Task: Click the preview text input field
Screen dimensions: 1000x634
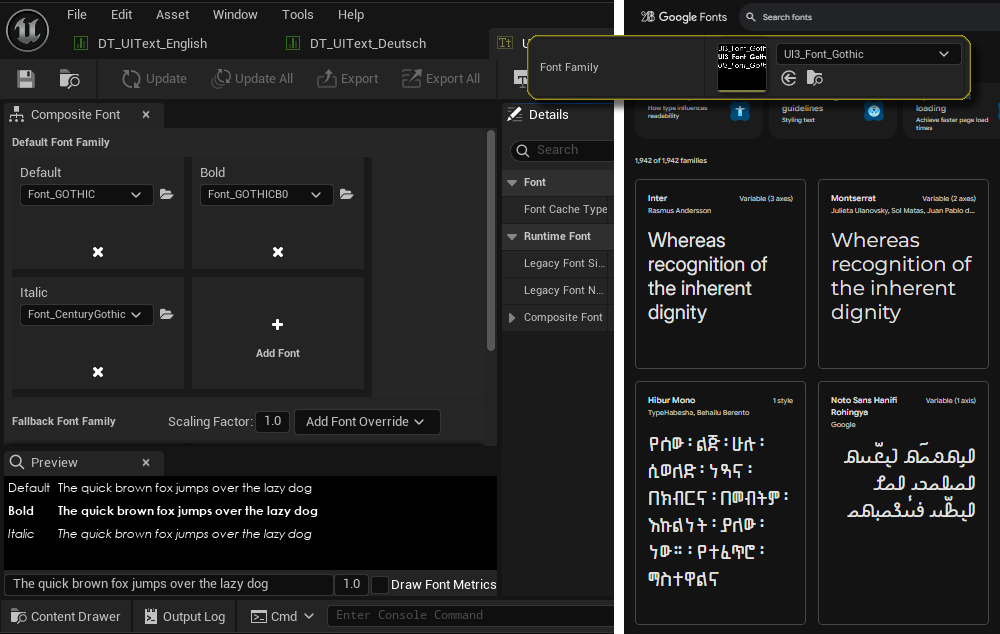Action: tap(168, 584)
